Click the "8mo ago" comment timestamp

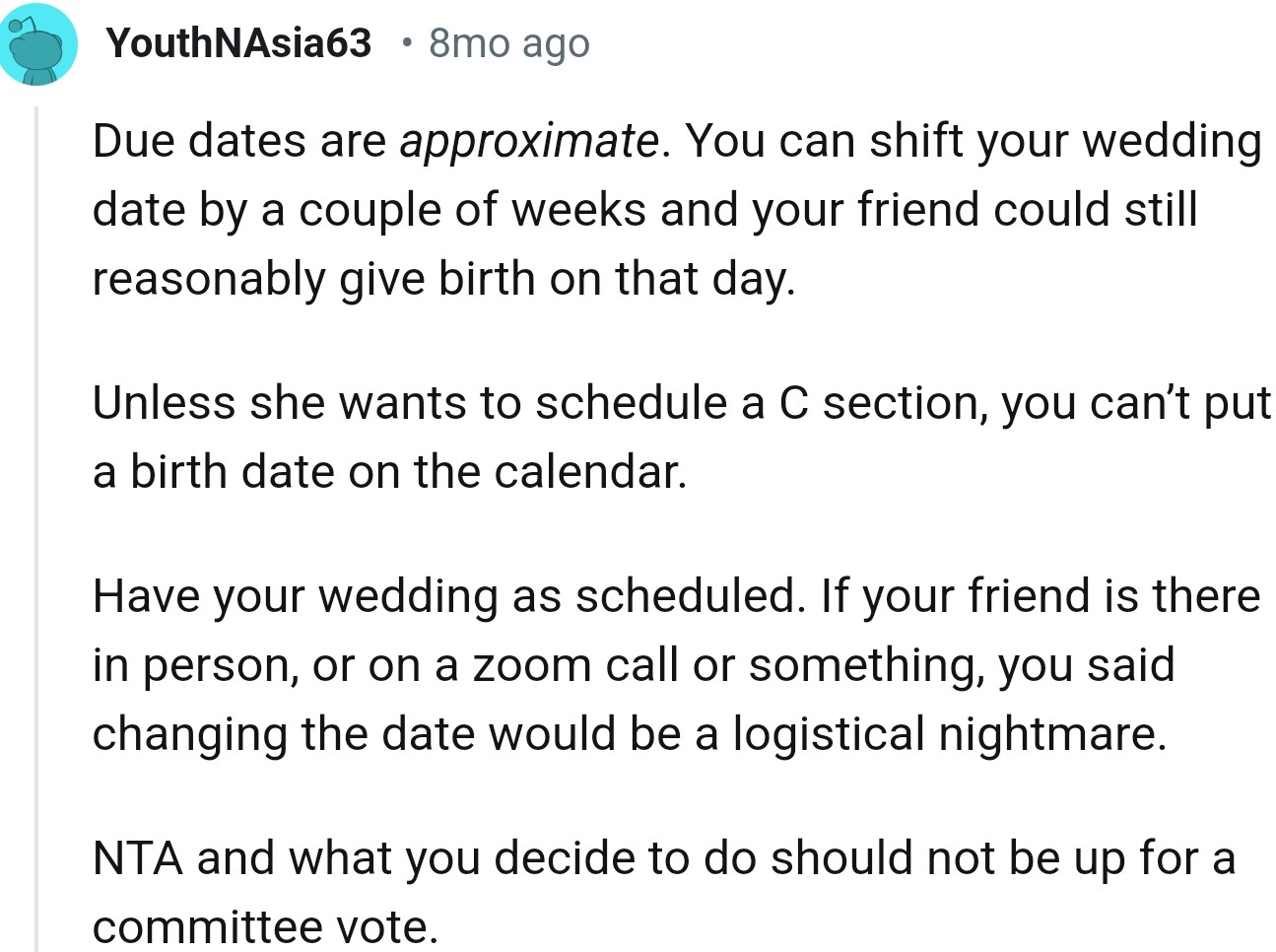pyautogui.click(x=509, y=42)
